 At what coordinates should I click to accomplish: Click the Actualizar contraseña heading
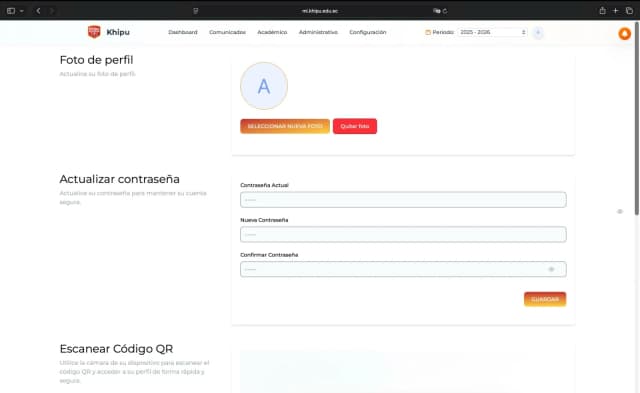tap(120, 179)
